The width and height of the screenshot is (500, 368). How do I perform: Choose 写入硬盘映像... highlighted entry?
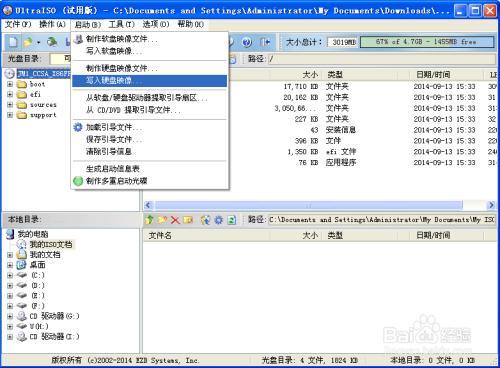(150, 81)
